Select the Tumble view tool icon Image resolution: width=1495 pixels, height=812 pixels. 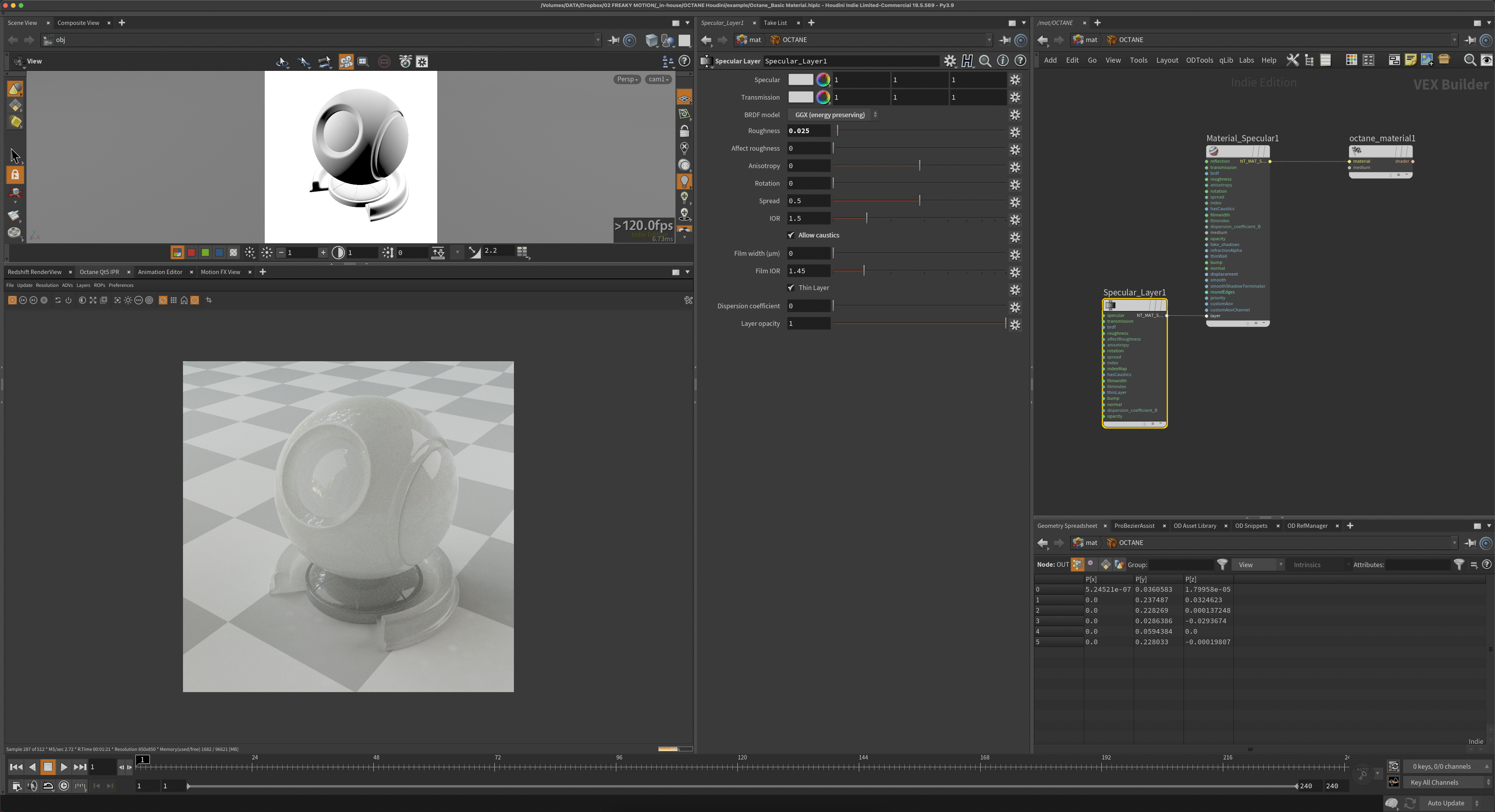tap(281, 62)
